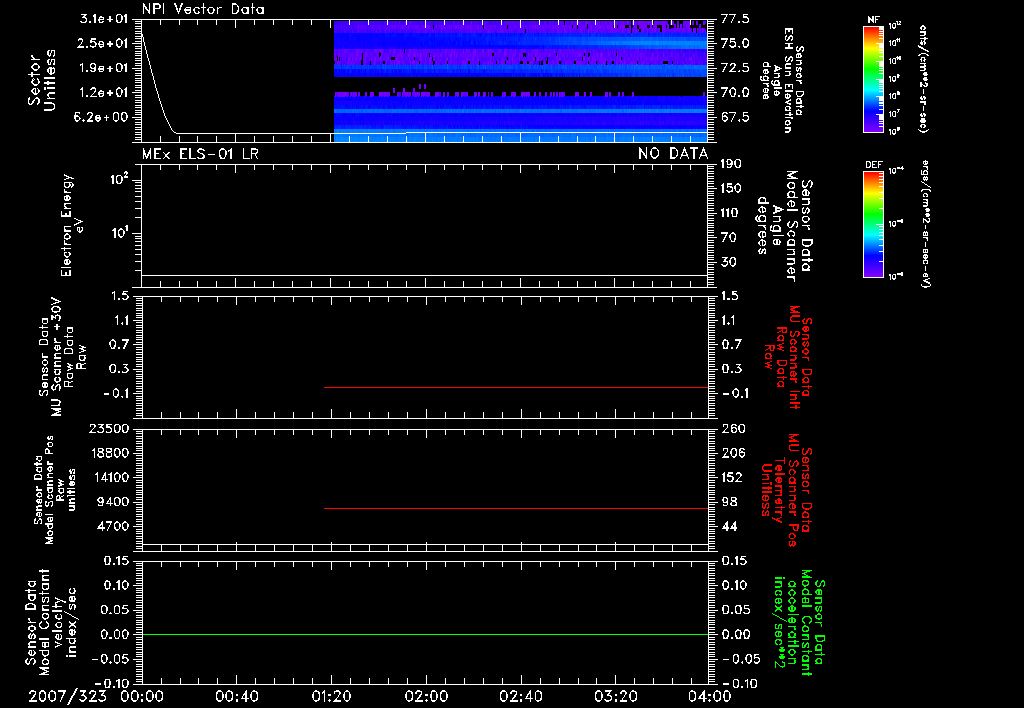Viewport: 1024px width, 708px height.
Task: Click the 04:00 time axis label
Action: coord(709,696)
